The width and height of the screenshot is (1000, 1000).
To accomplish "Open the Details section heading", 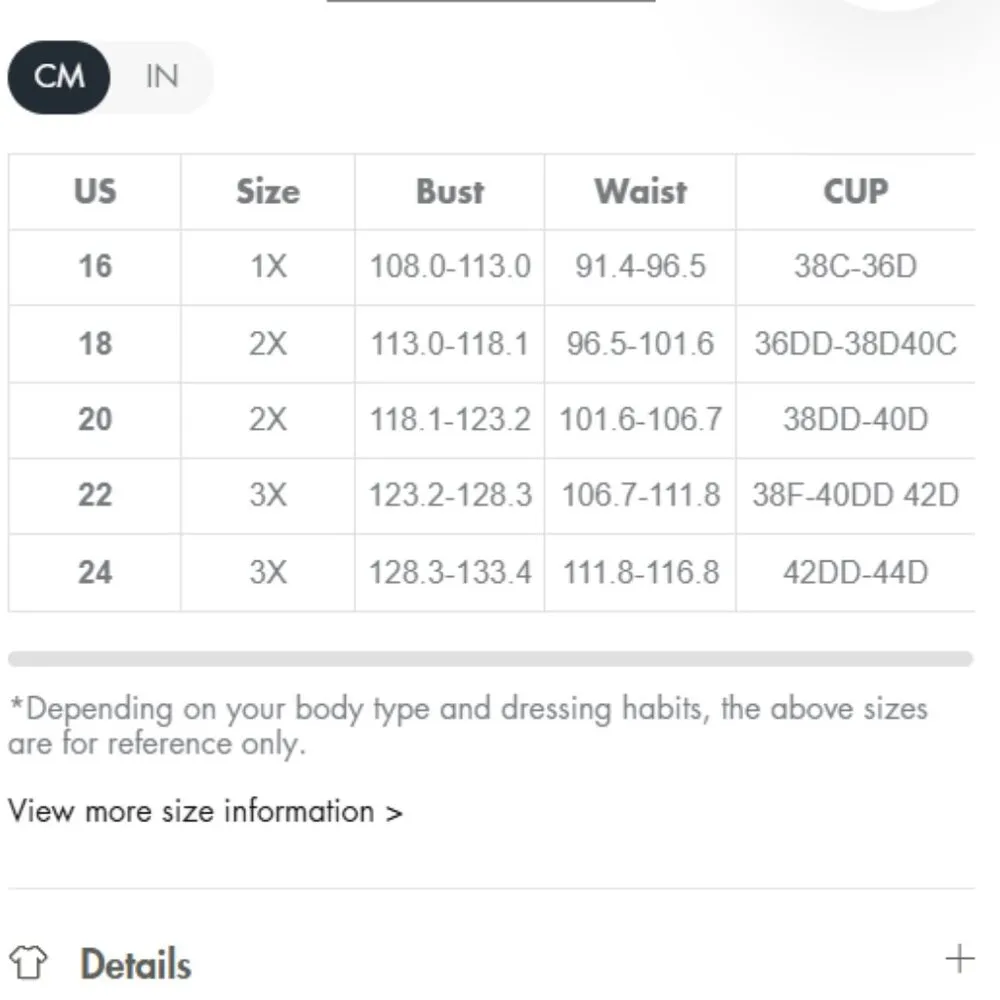I will [135, 964].
